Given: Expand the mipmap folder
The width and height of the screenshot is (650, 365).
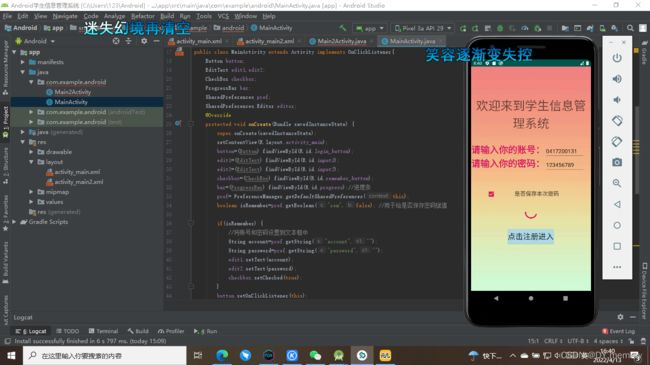Looking at the screenshot, I should (x=31, y=192).
